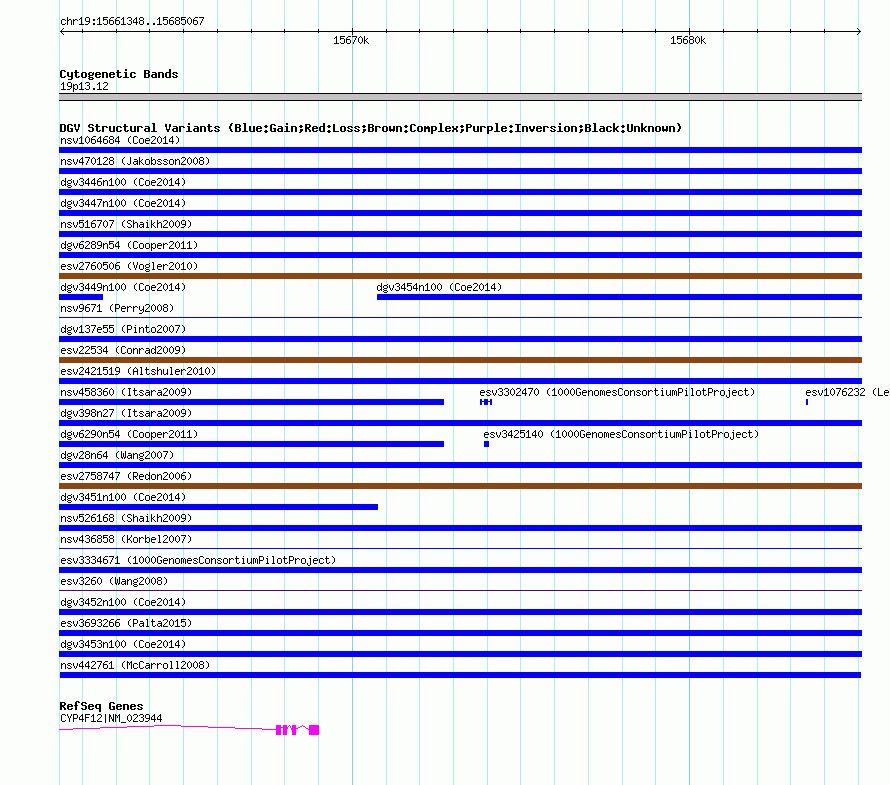
Task: Select the dgv3453n100 (Coe2014) label
Action: point(123,644)
